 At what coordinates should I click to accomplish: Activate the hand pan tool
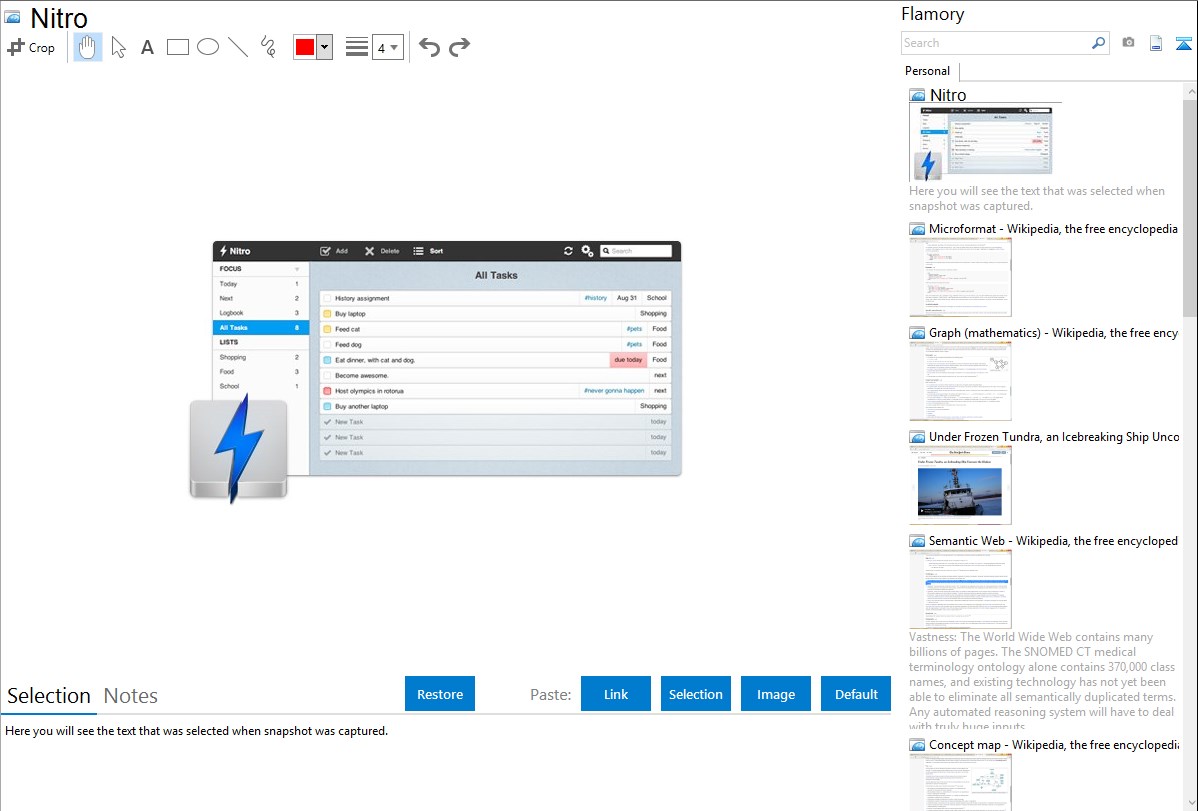(88, 47)
